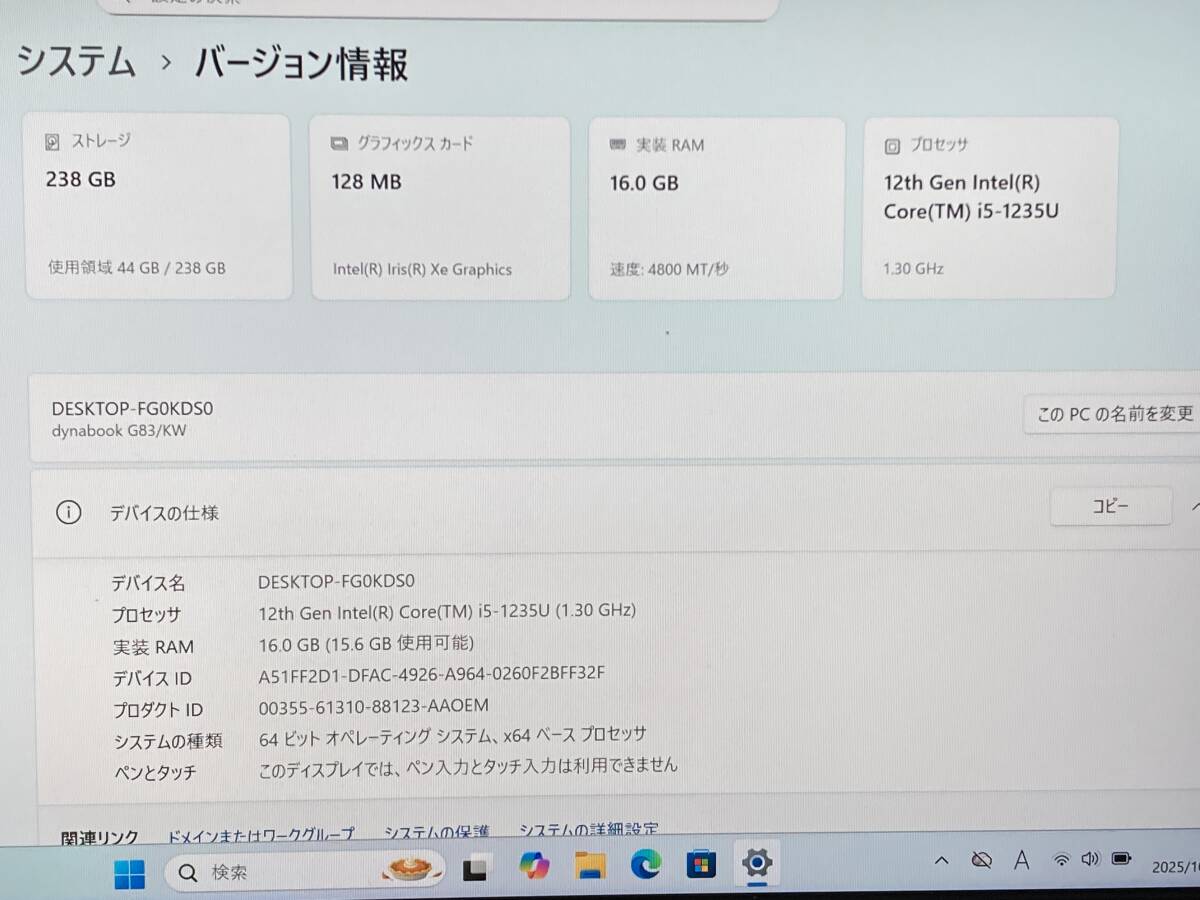1200x900 pixels.
Task: Click the taskbar 検索 search box
Action: (305, 871)
